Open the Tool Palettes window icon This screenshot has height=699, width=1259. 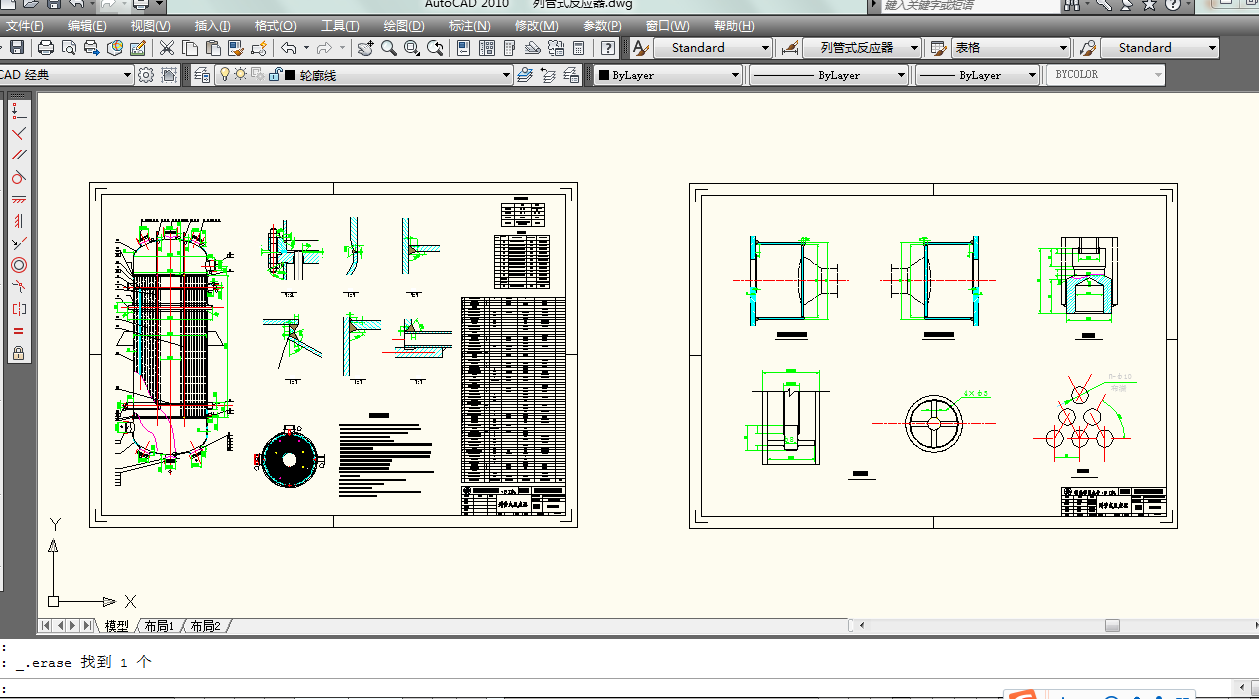click(x=510, y=47)
